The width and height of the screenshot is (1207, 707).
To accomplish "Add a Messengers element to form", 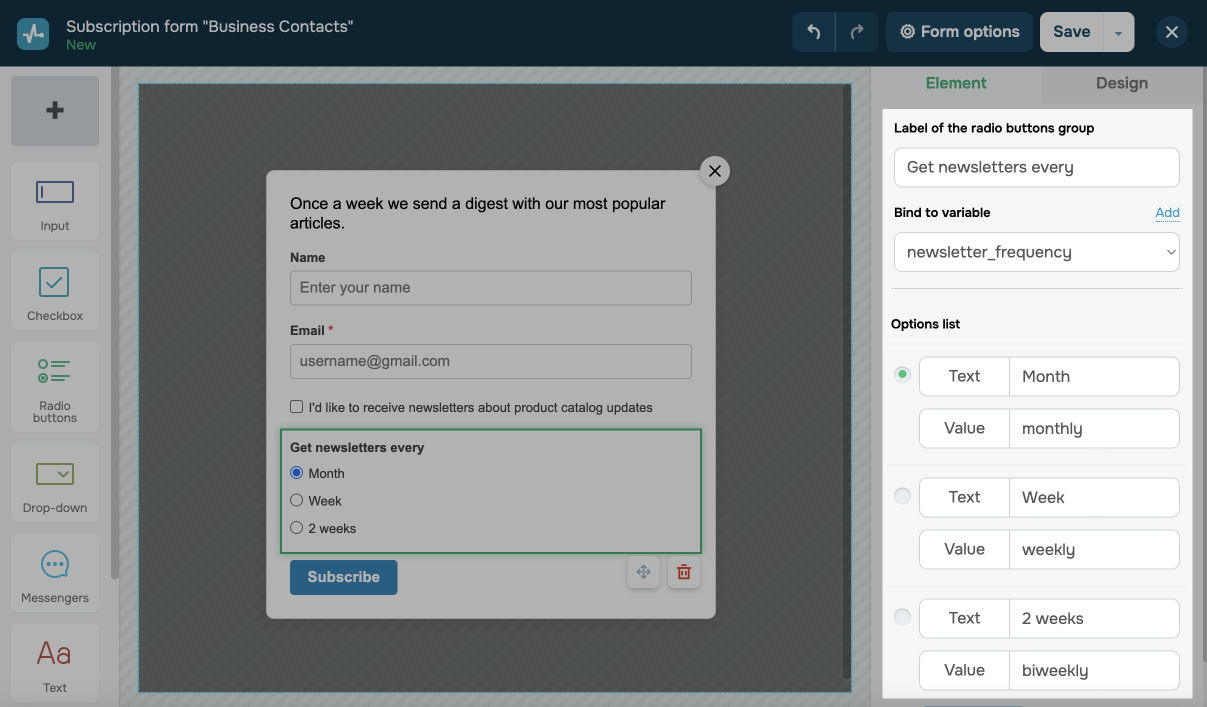I will tap(55, 573).
